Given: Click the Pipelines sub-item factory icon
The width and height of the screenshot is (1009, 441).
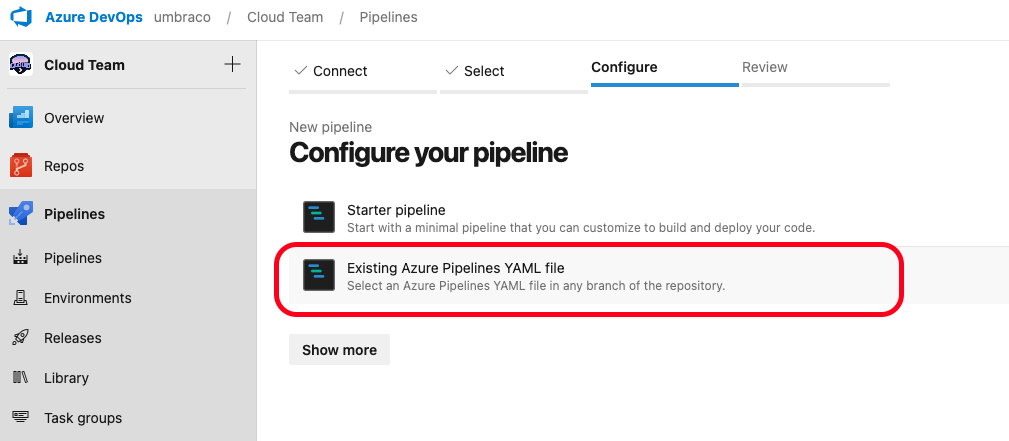Looking at the screenshot, I should 21,258.
